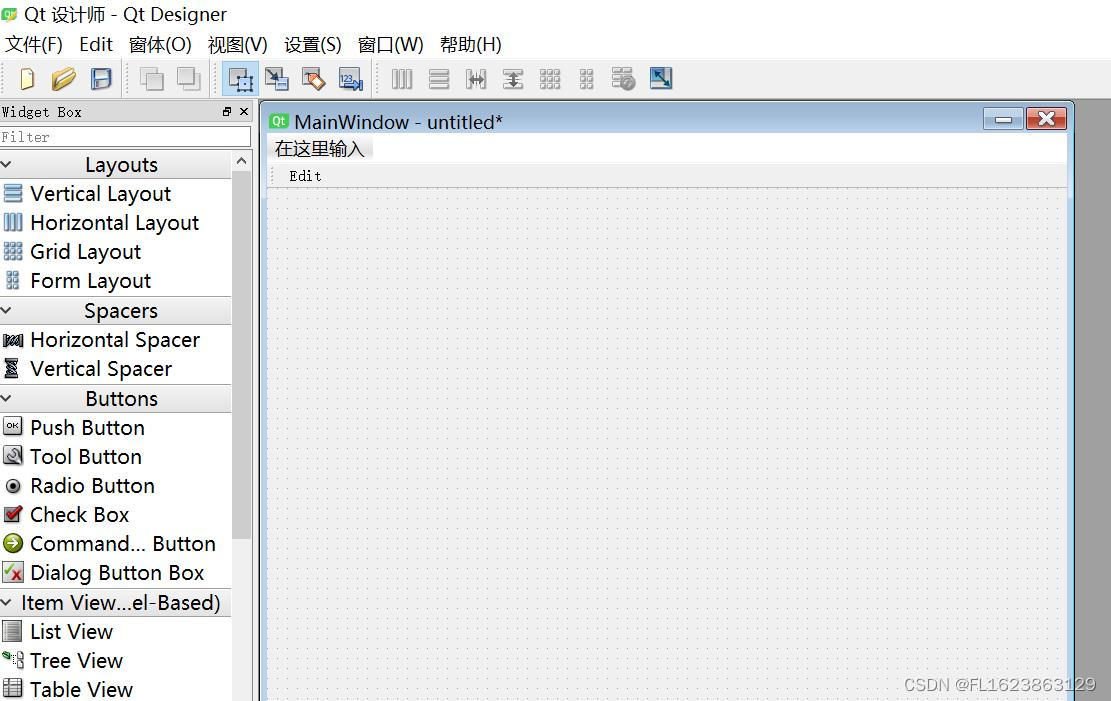Click the Widget Box scrollbar up arrow

click(242, 161)
